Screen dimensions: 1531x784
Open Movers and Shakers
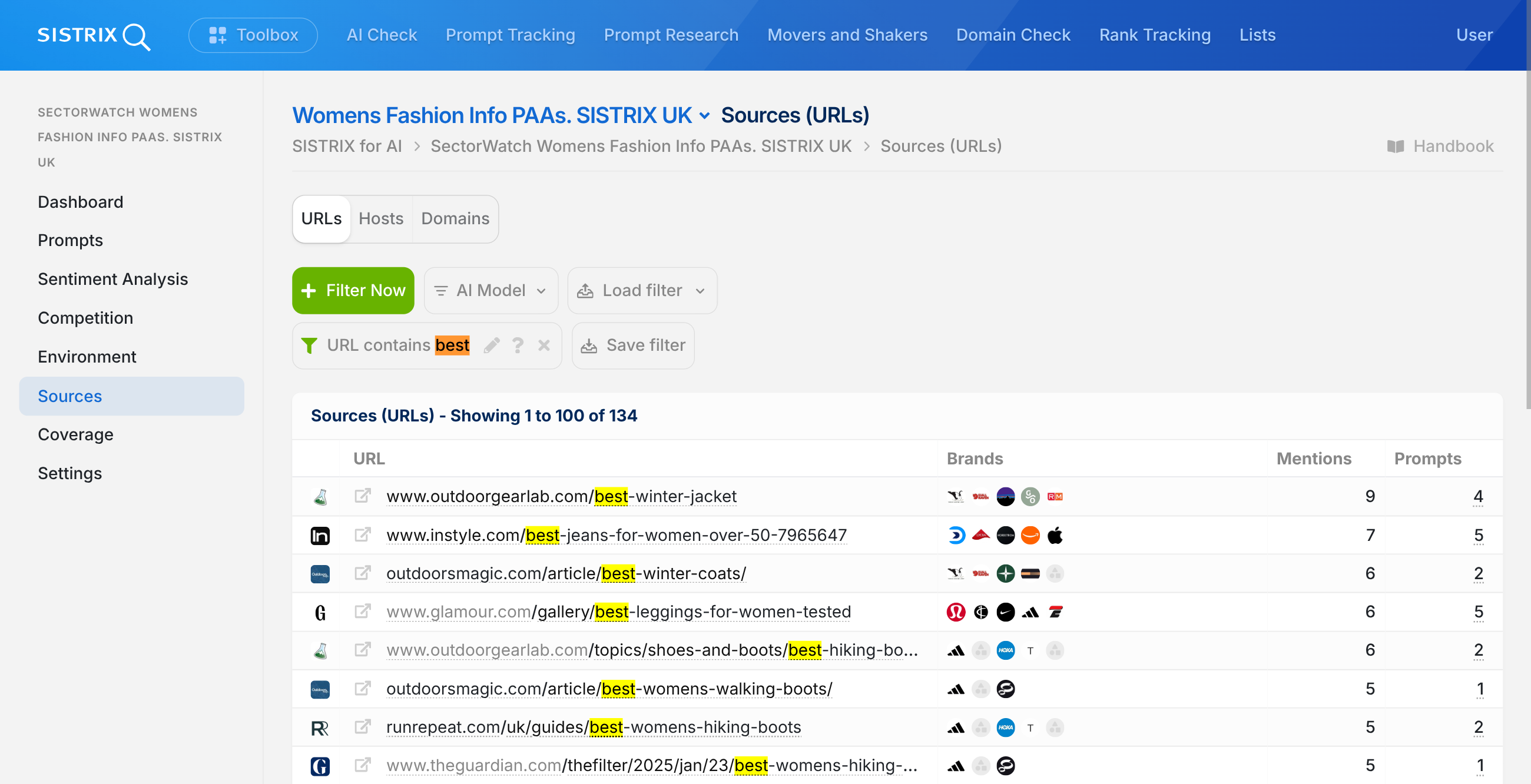pyautogui.click(x=847, y=35)
